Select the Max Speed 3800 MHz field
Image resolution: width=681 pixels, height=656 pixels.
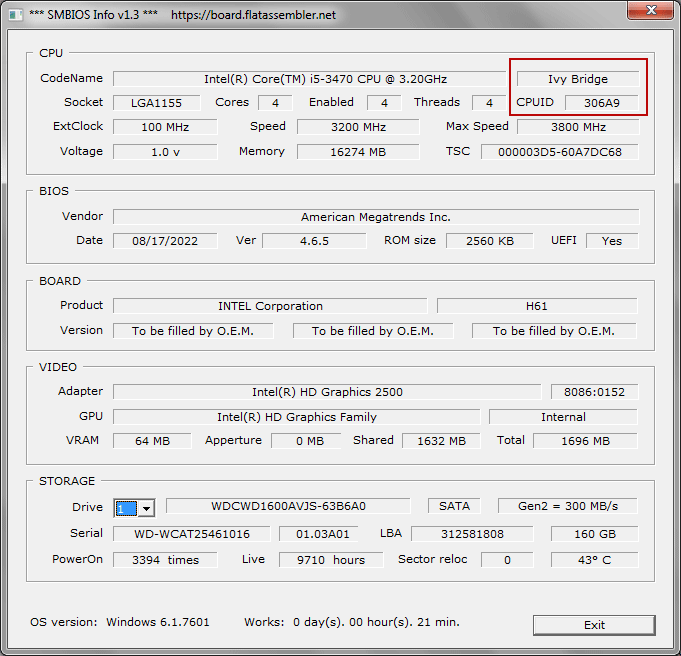pos(577,127)
